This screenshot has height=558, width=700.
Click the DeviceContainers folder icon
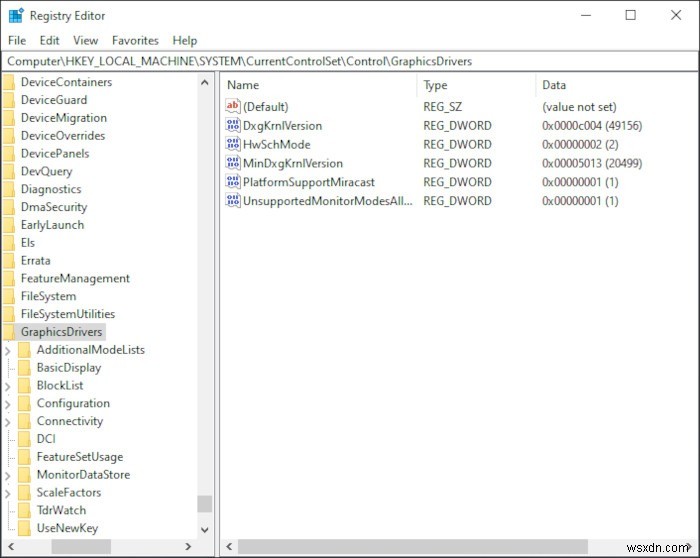click(x=9, y=82)
